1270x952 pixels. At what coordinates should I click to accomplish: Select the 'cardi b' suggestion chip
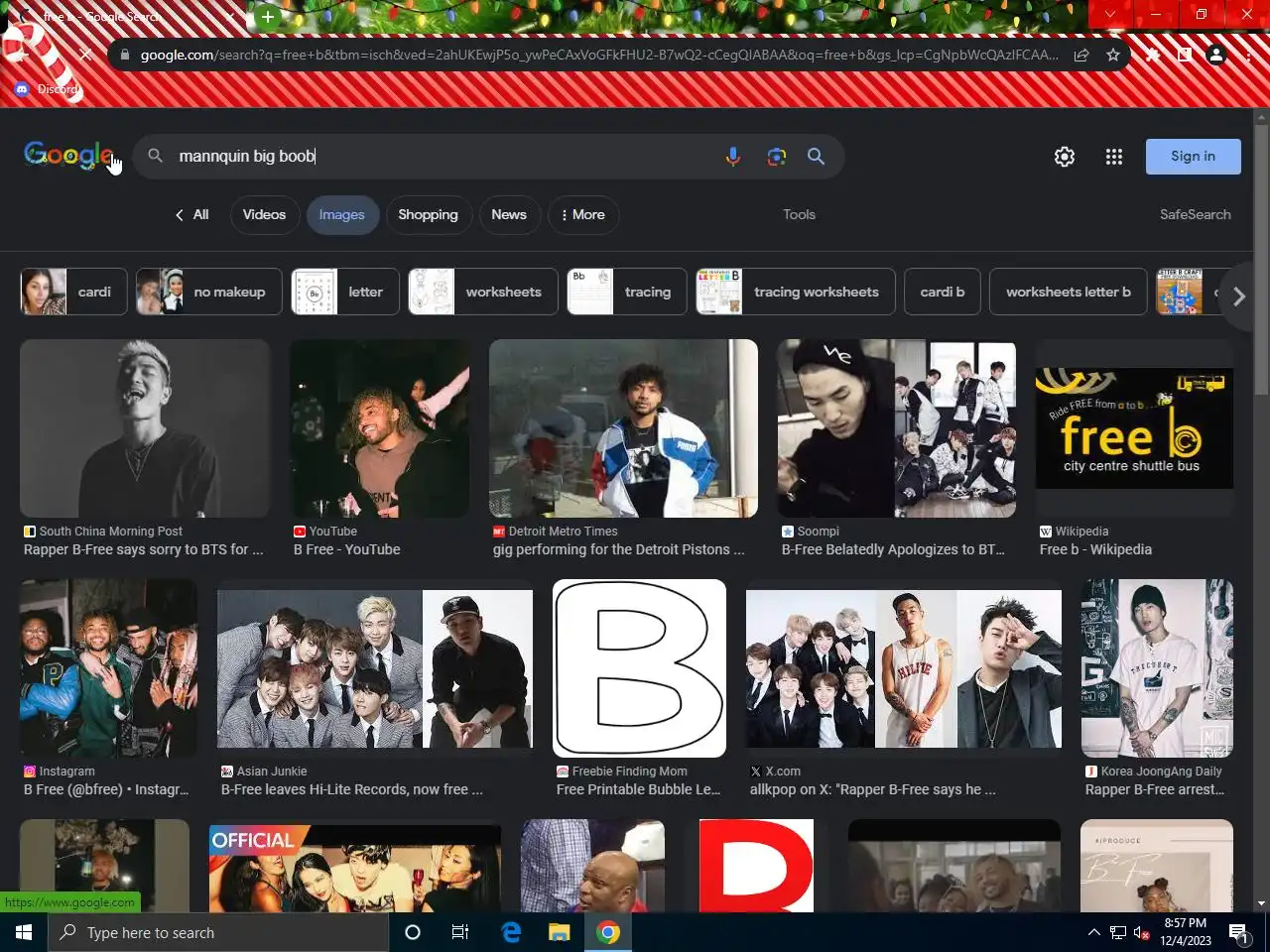point(943,292)
